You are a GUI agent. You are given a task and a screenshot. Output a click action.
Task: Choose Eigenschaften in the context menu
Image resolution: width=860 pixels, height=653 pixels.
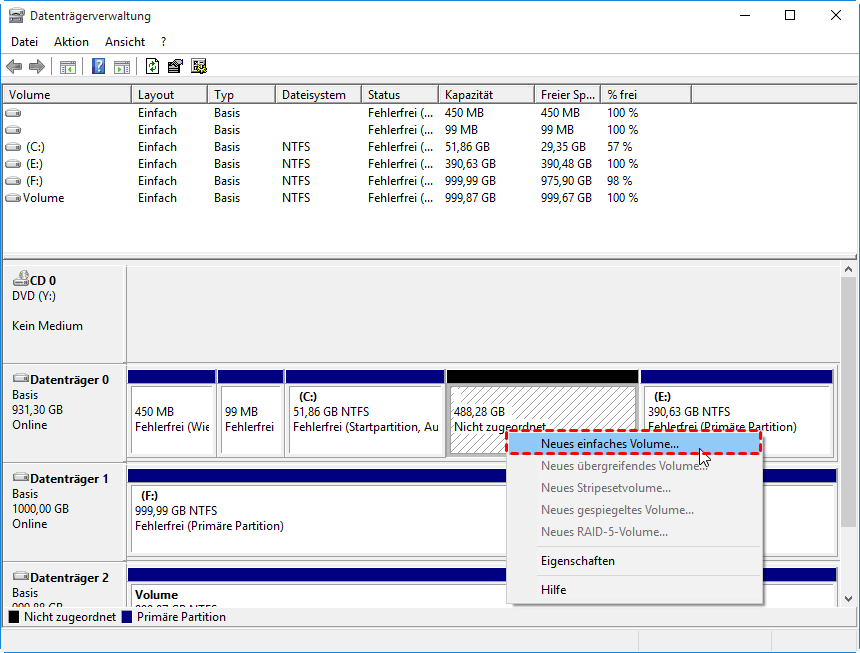pos(633,561)
